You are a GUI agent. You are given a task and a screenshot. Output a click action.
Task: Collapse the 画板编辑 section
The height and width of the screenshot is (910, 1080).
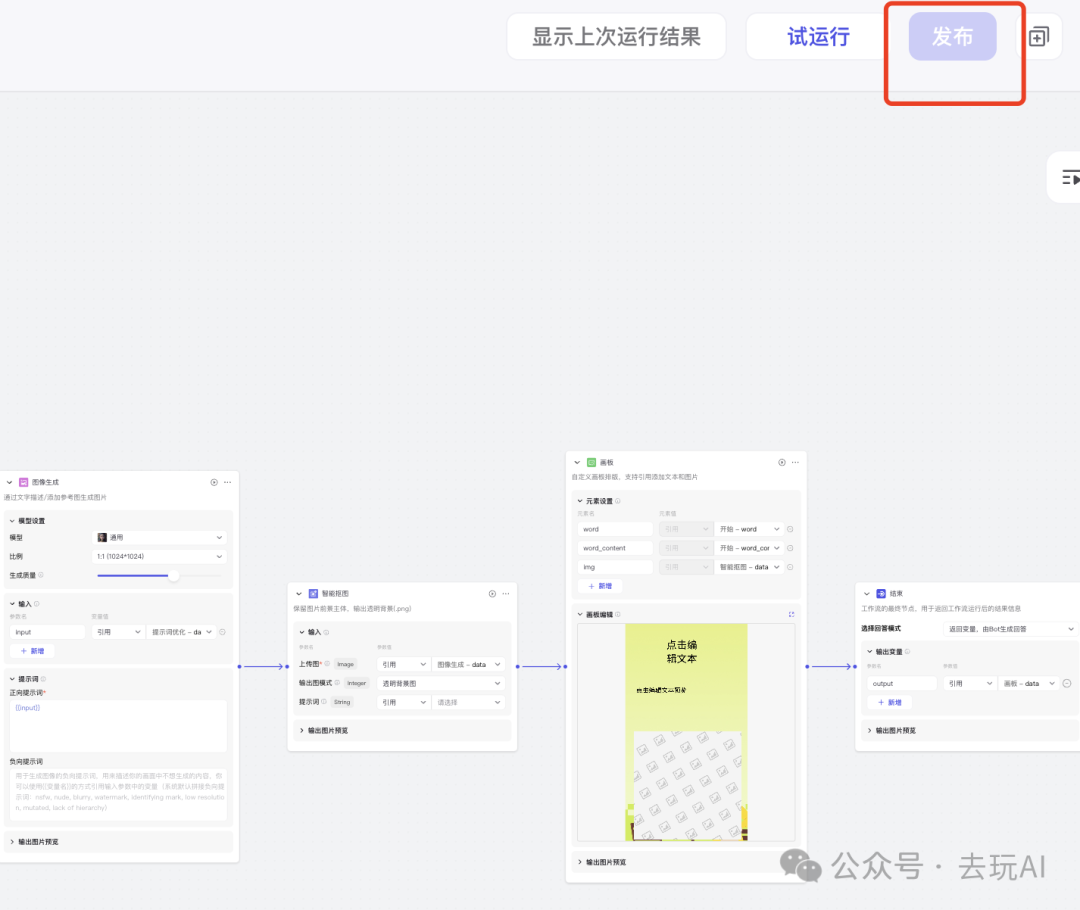(580, 614)
